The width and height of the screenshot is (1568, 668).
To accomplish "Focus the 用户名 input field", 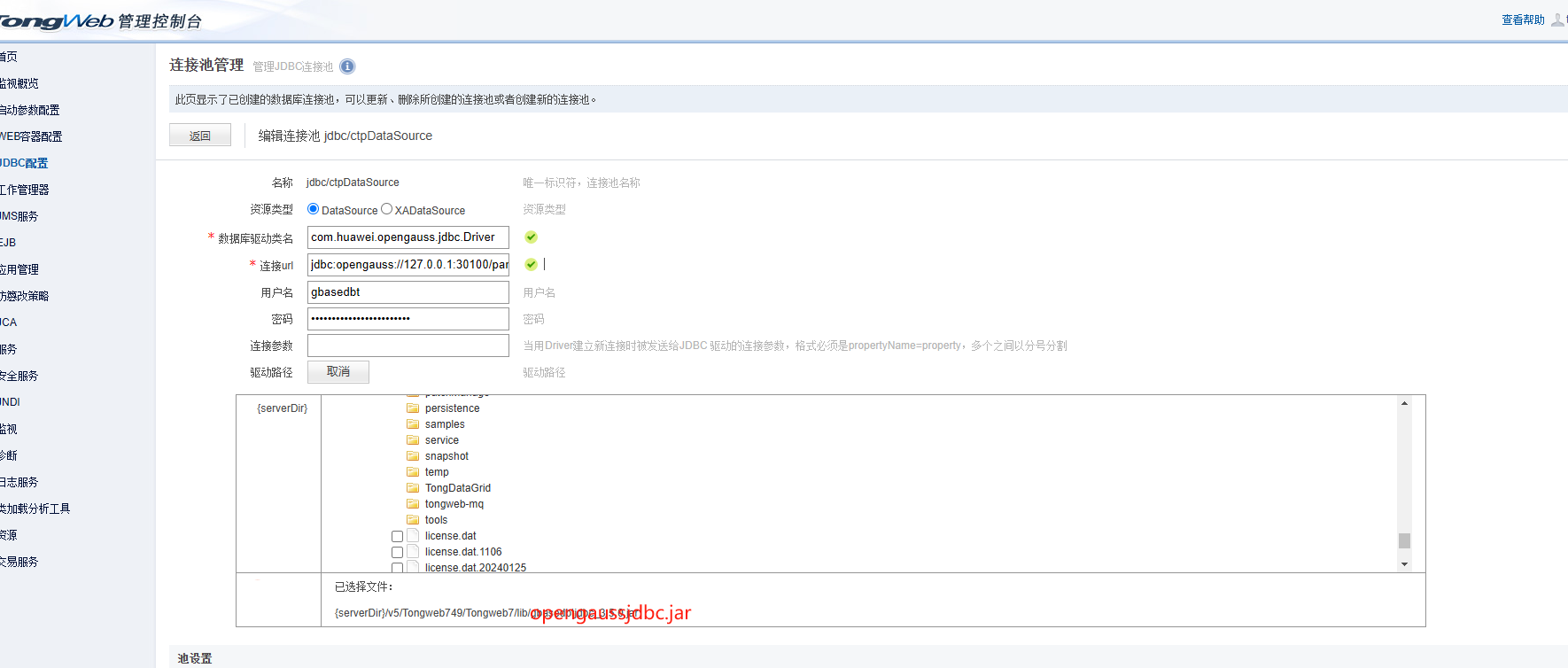I will tap(408, 292).
